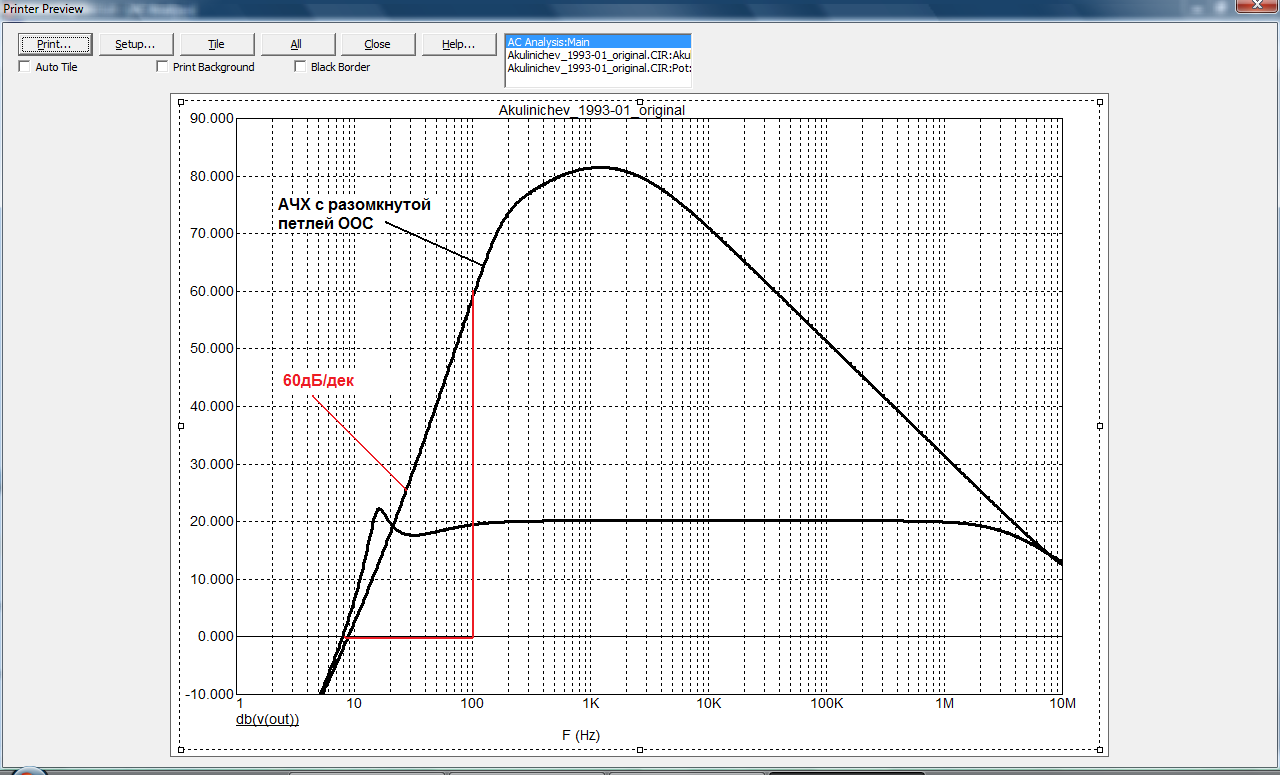The height and width of the screenshot is (775, 1280).
Task: Click the '1M' frequency axis label
Action: coord(945,704)
